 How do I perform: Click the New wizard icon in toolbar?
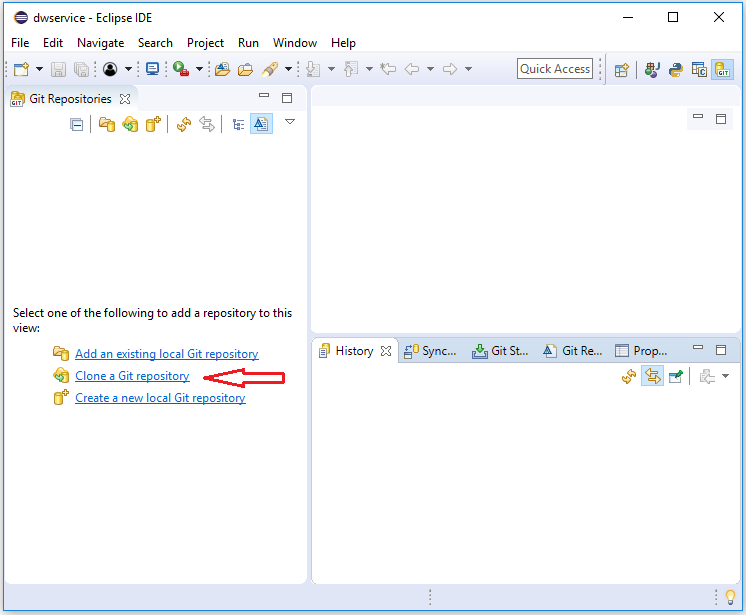tap(21, 69)
